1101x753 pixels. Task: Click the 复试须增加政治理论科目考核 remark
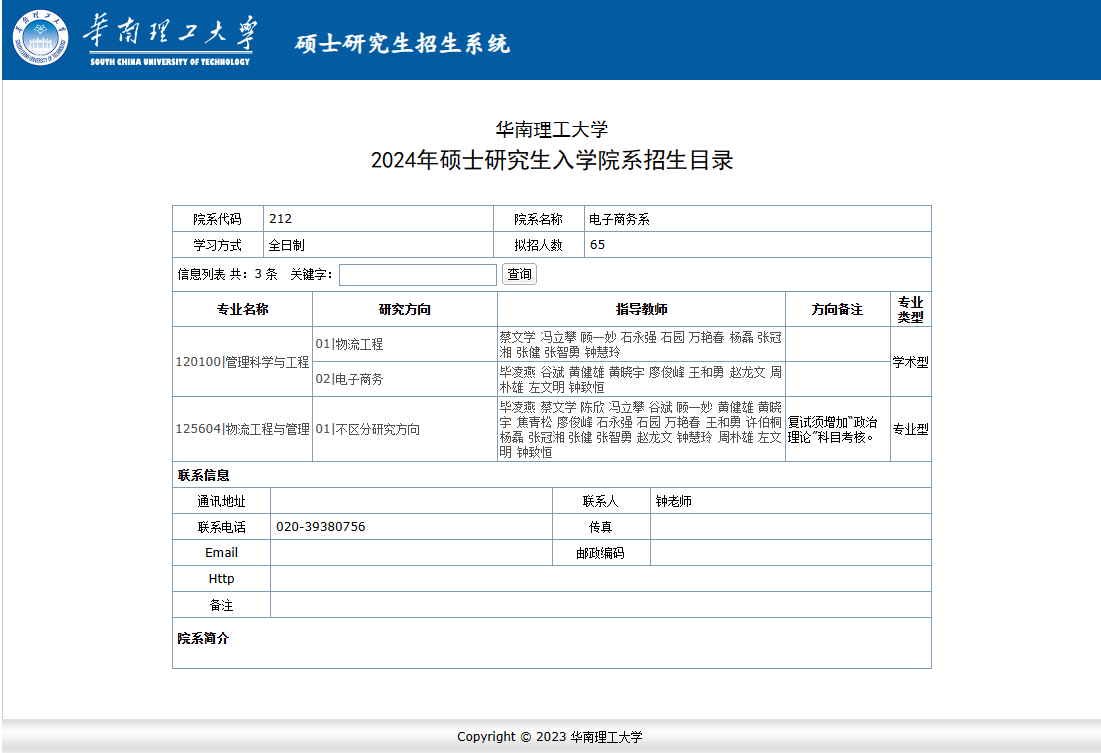833,429
